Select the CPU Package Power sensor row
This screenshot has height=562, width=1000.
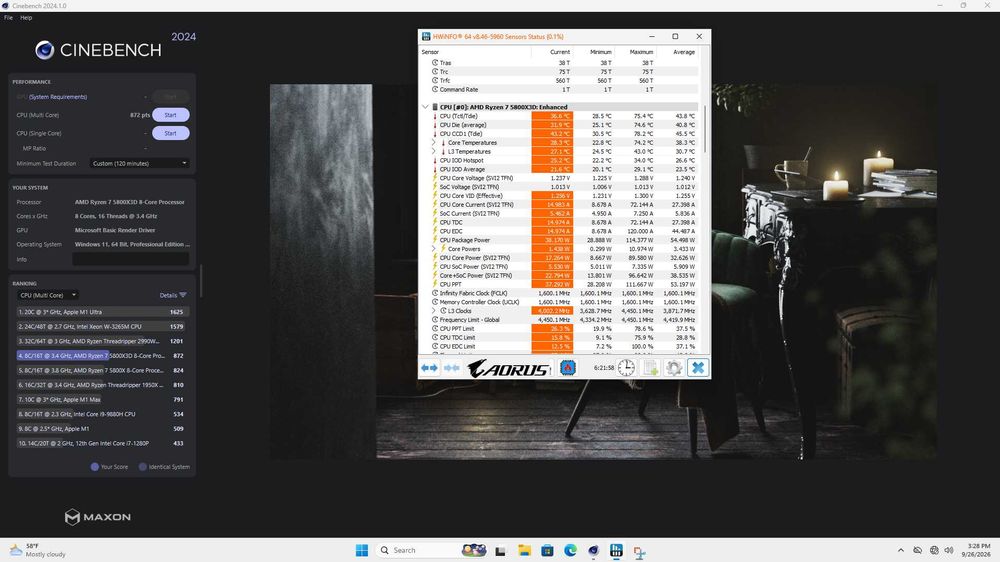click(x=559, y=240)
